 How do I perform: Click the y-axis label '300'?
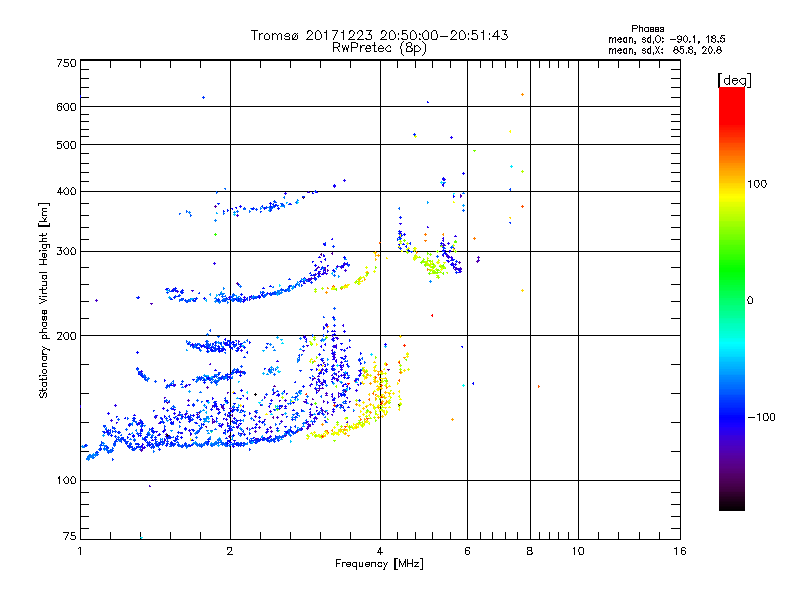click(x=66, y=252)
